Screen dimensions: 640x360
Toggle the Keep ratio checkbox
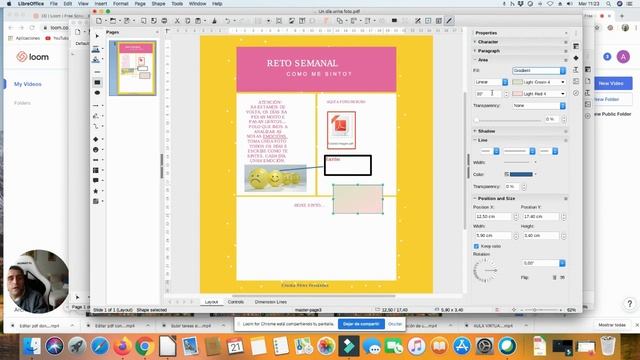pos(476,246)
